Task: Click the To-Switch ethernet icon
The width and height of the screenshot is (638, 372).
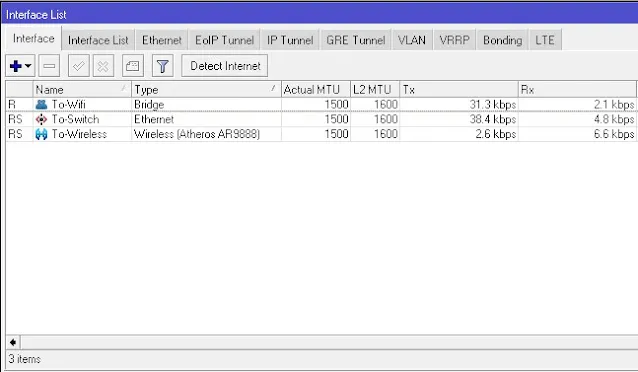Action: pos(42,119)
